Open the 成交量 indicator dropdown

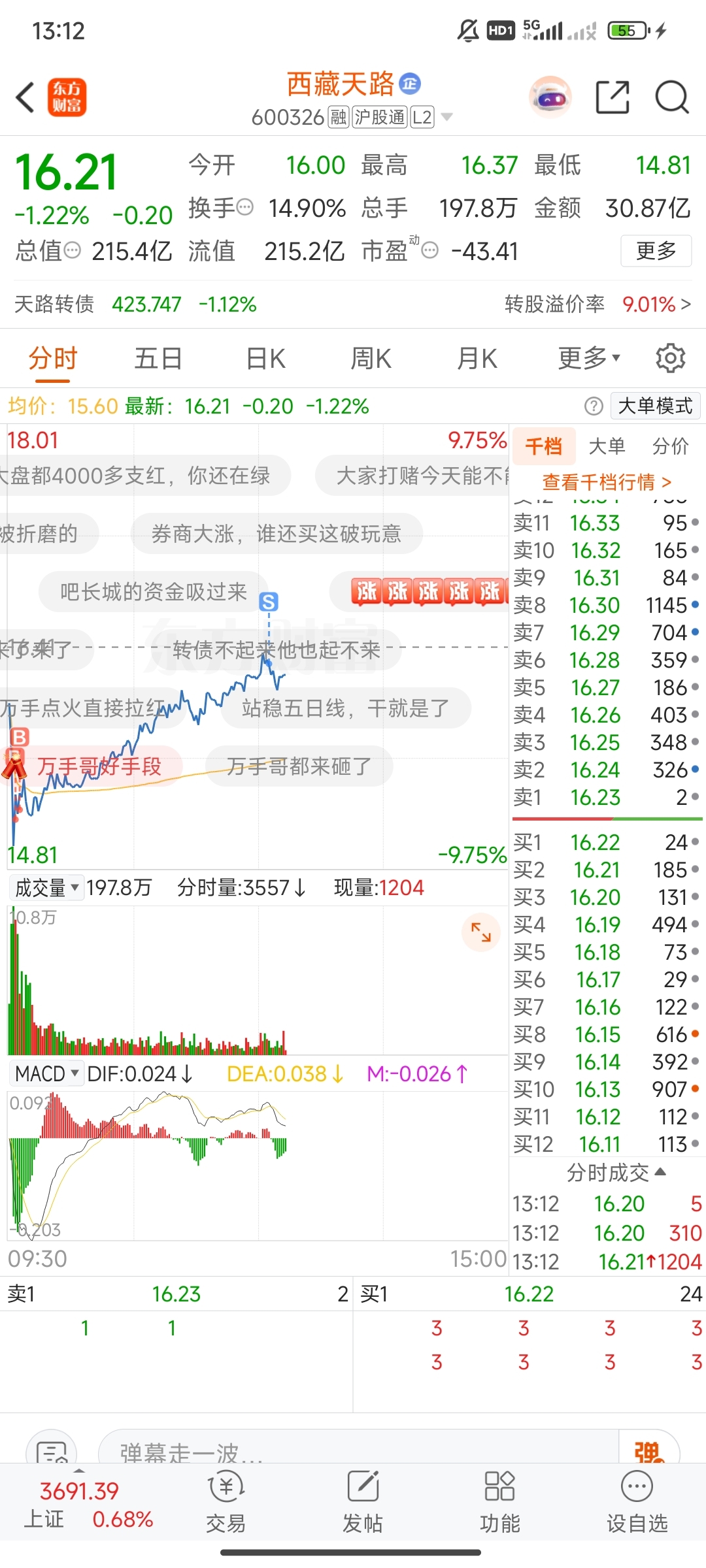(x=46, y=888)
